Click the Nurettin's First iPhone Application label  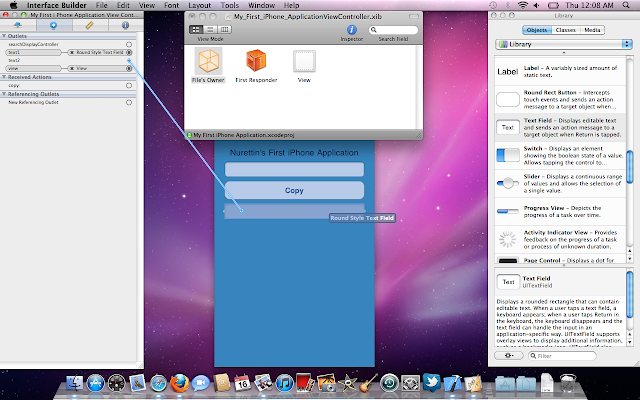click(294, 153)
